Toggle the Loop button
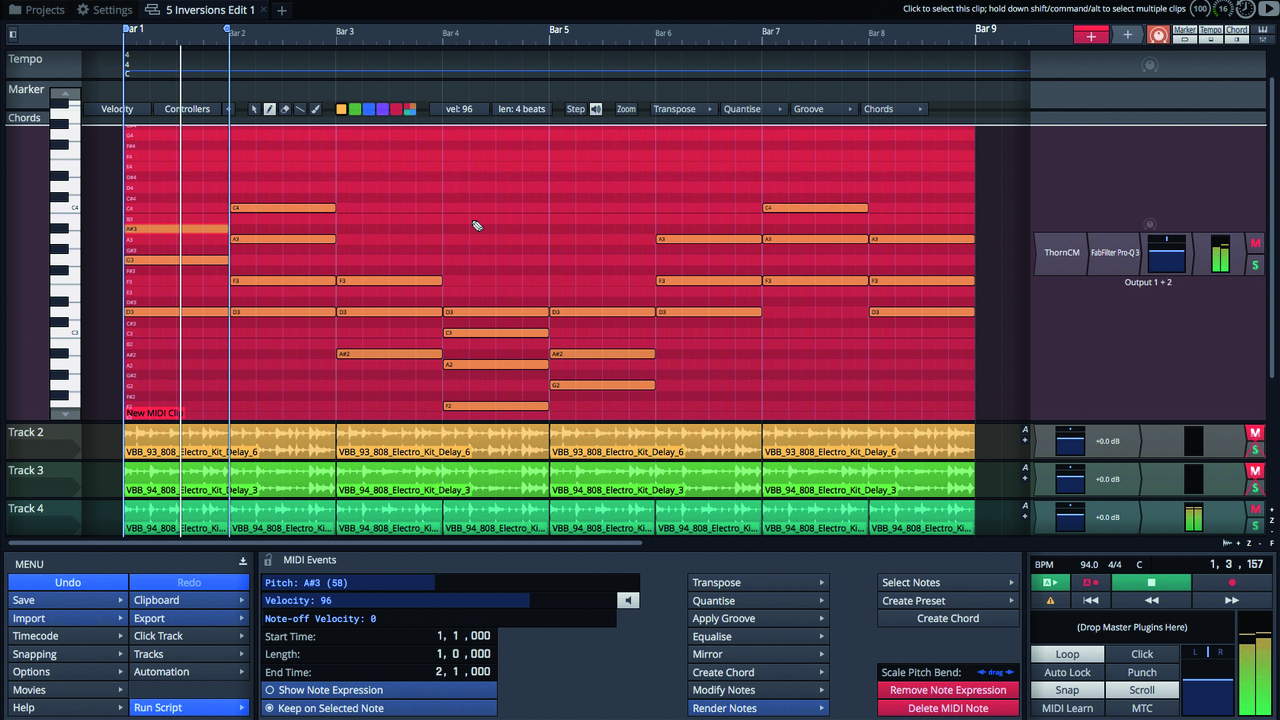This screenshot has height=720, width=1280. coord(1067,654)
